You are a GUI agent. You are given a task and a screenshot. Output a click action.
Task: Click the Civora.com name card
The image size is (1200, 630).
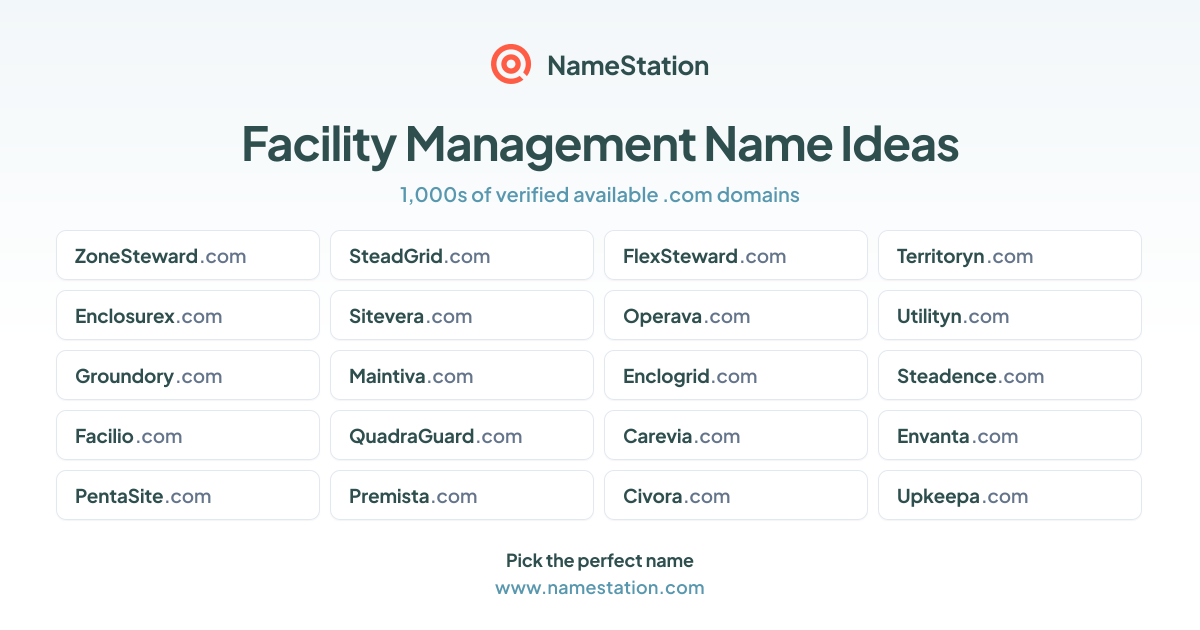[736, 496]
